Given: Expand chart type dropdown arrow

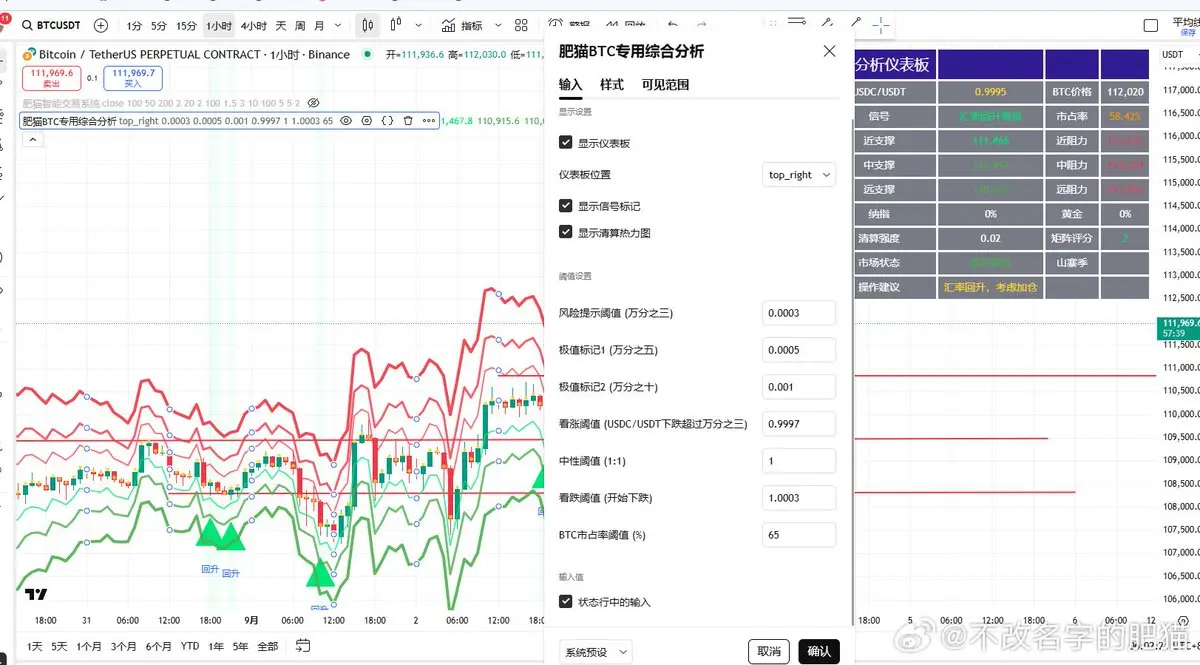Looking at the screenshot, I should click(419, 25).
